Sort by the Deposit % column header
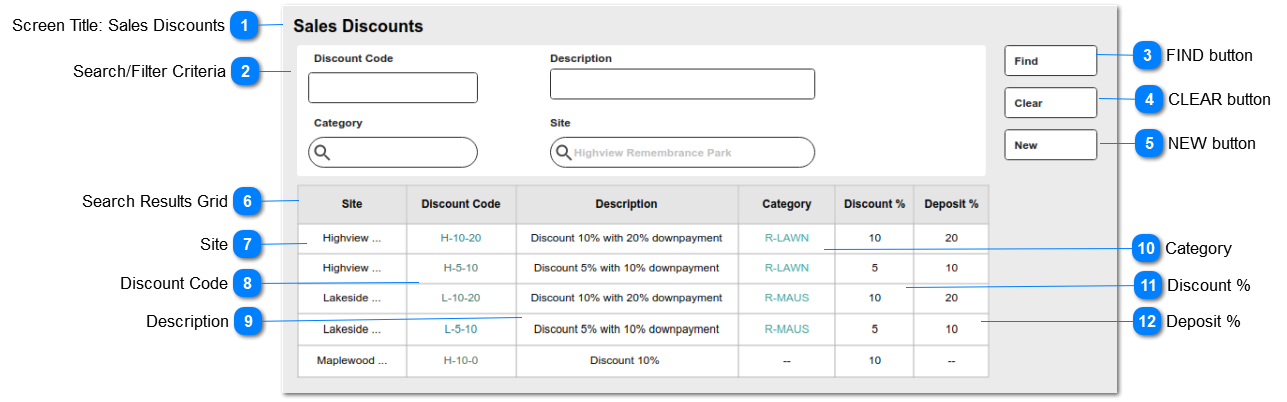The height and width of the screenshot is (402, 1287). [951, 204]
